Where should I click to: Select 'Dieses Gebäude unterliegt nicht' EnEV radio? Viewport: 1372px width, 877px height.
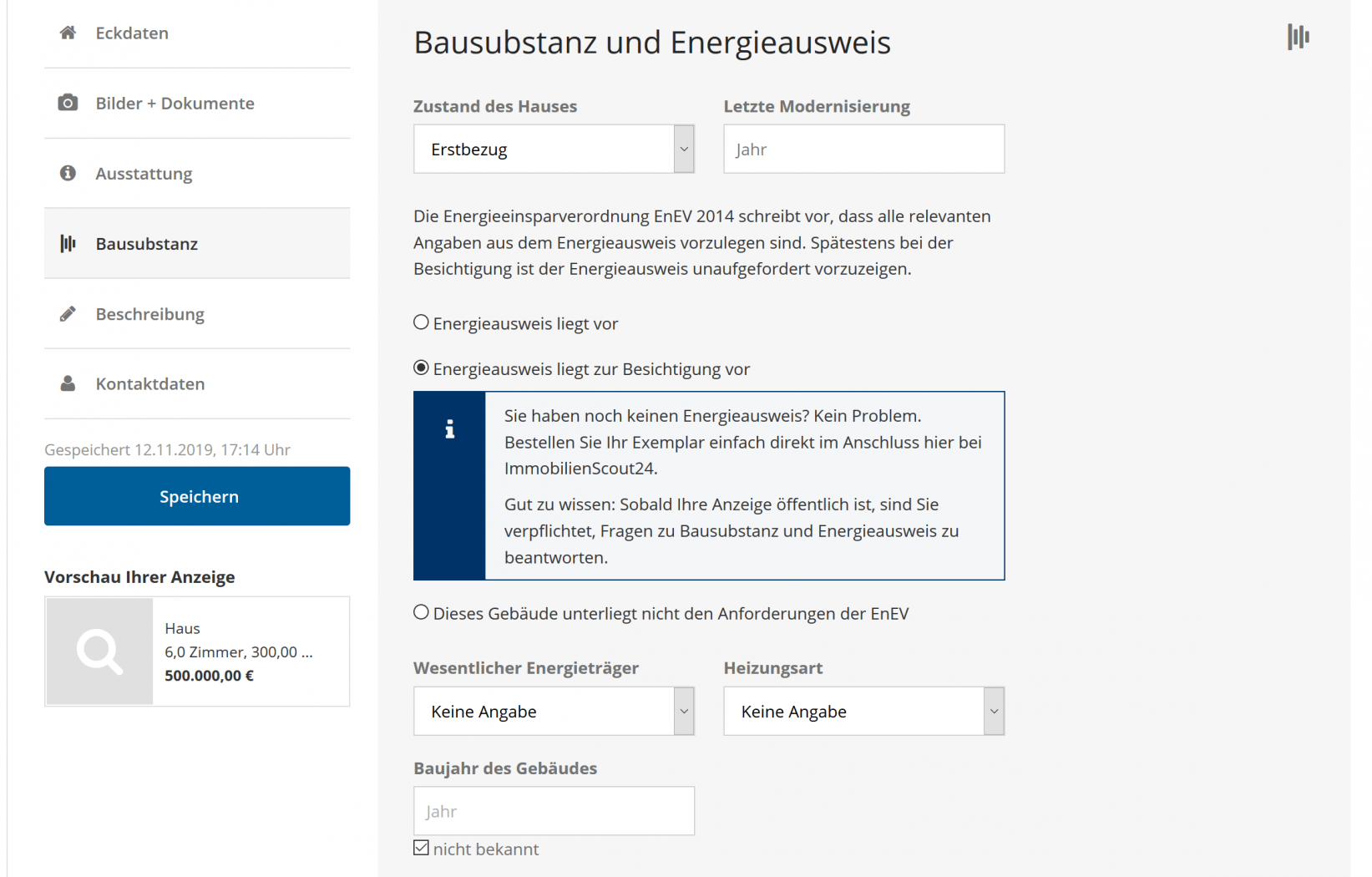(x=422, y=612)
